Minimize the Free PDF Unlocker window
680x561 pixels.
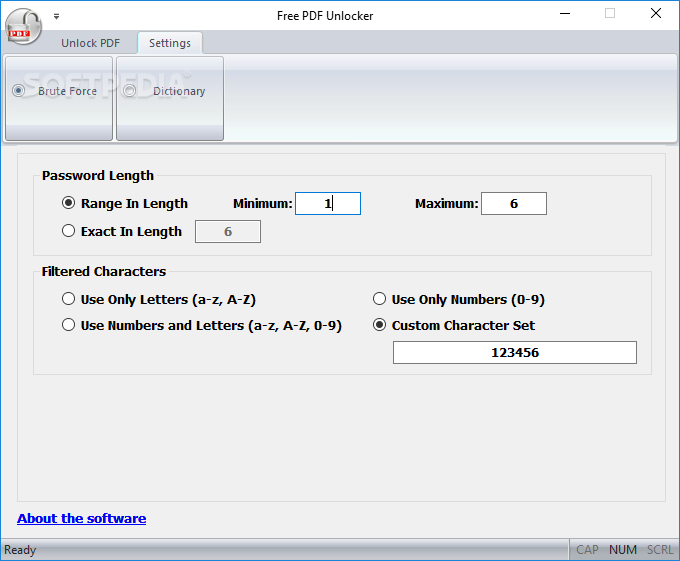click(565, 13)
